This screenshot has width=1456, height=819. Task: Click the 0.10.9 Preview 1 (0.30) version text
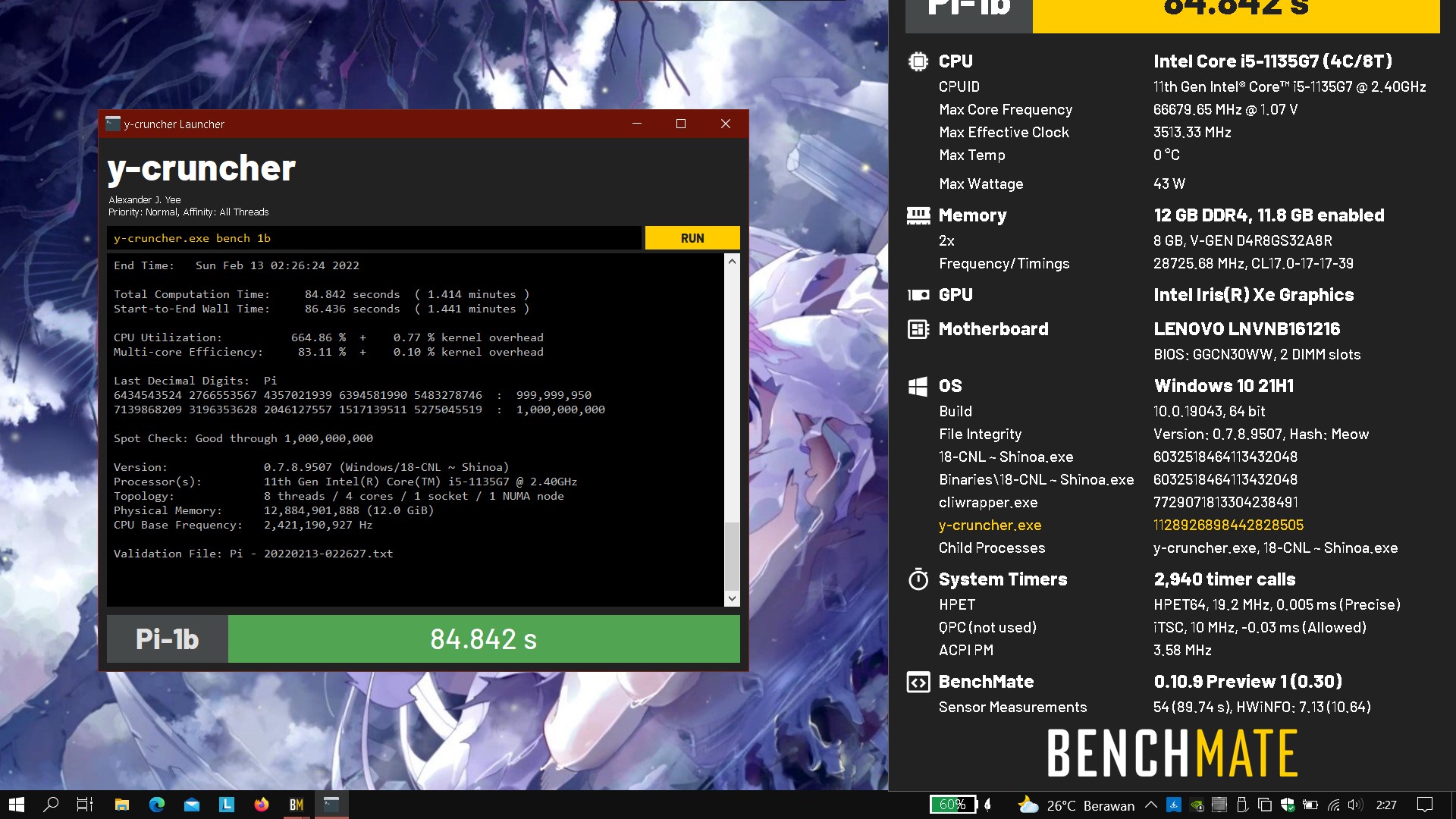pos(1248,682)
